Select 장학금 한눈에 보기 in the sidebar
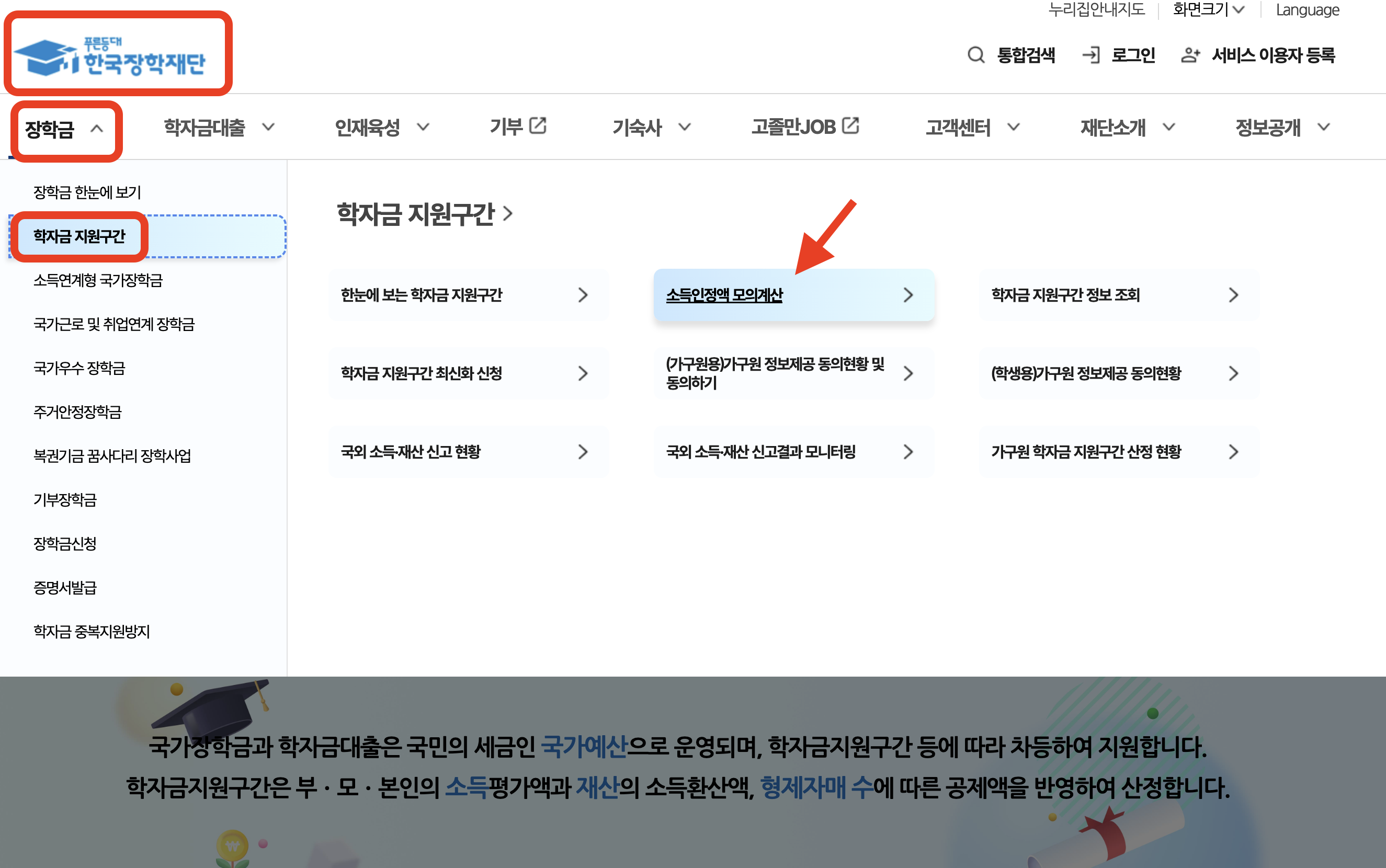Screen dimensions: 1386x868 (87, 192)
